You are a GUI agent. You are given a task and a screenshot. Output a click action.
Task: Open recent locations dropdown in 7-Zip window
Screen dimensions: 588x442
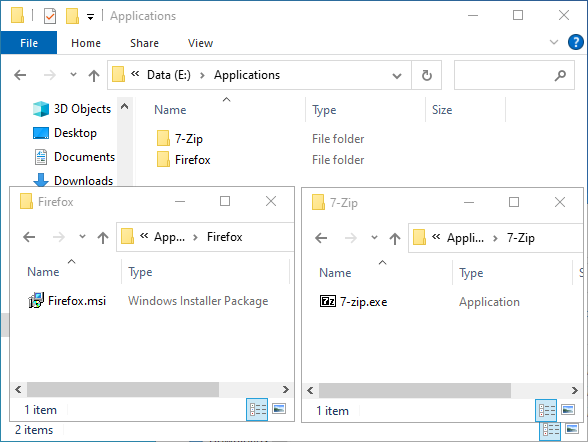click(x=374, y=237)
